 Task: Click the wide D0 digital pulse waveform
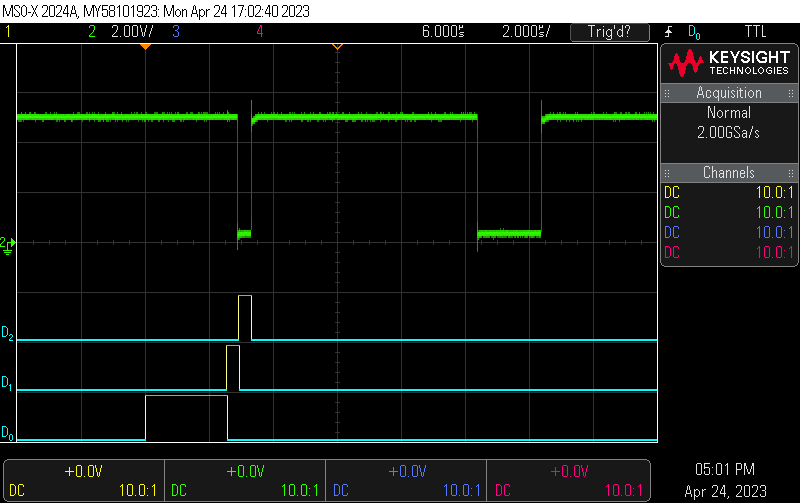(186, 417)
